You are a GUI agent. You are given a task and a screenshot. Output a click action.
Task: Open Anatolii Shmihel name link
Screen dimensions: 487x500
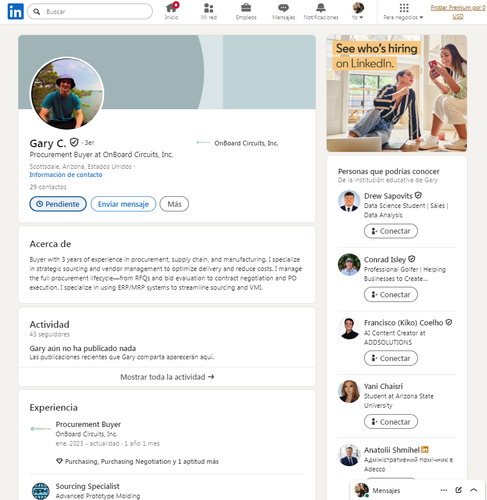coord(392,450)
